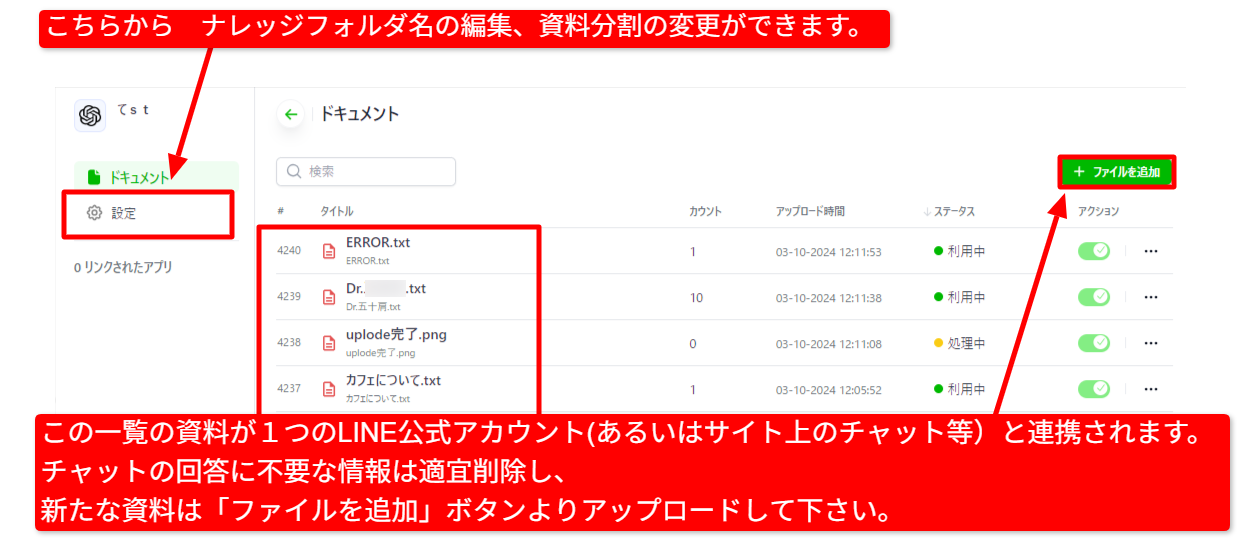Image resolution: width=1244 pixels, height=547 pixels.
Task: Open 設定 in the left sidebar
Action: coord(124,213)
